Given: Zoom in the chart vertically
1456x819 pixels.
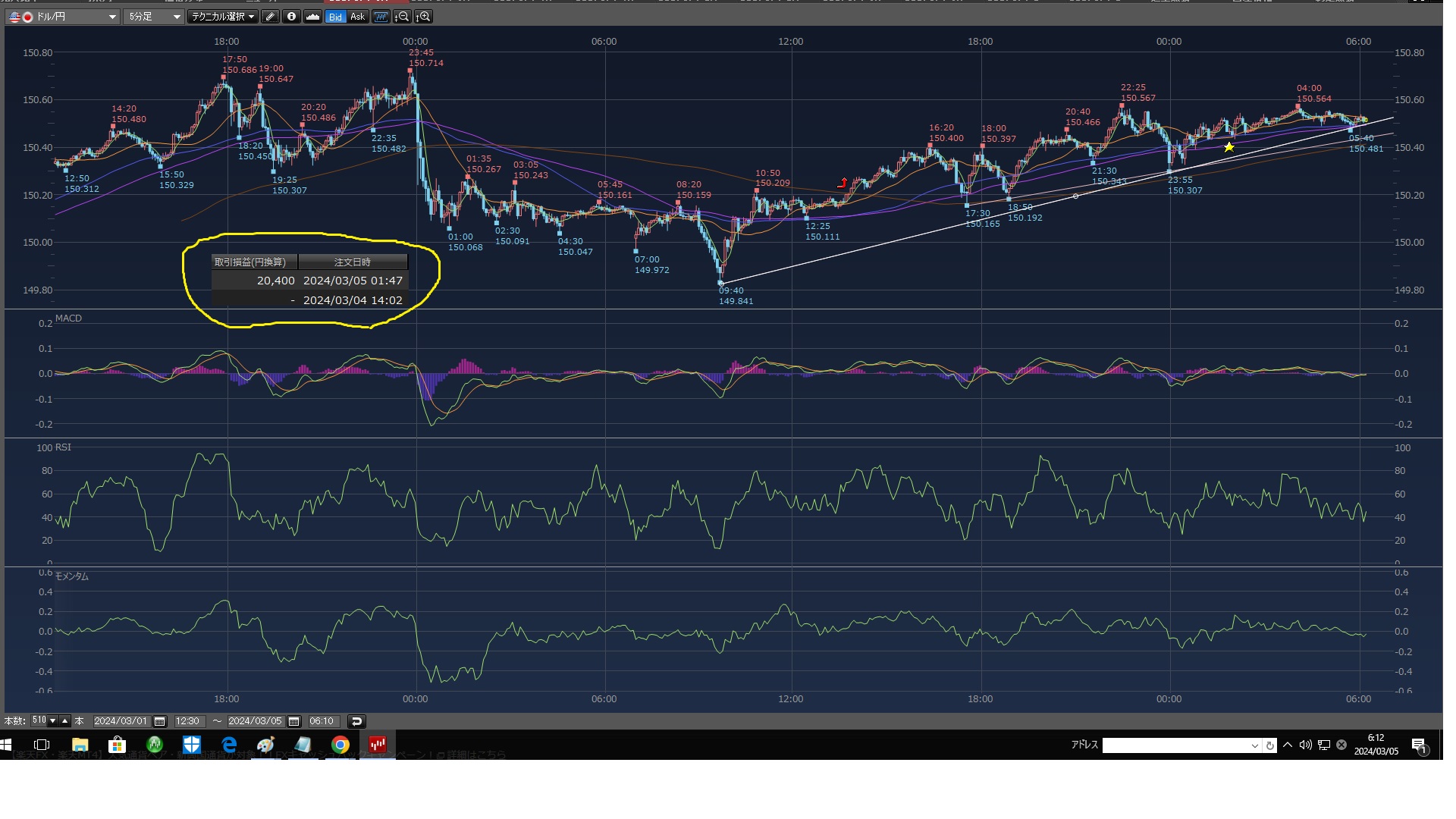Looking at the screenshot, I should [x=423, y=17].
